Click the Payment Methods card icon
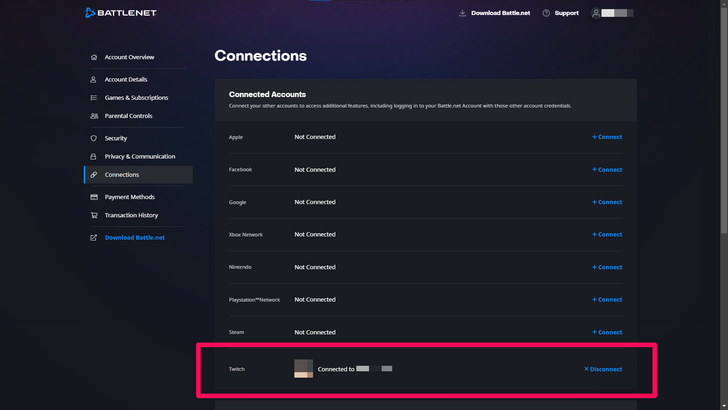The width and height of the screenshot is (728, 410). (94, 197)
